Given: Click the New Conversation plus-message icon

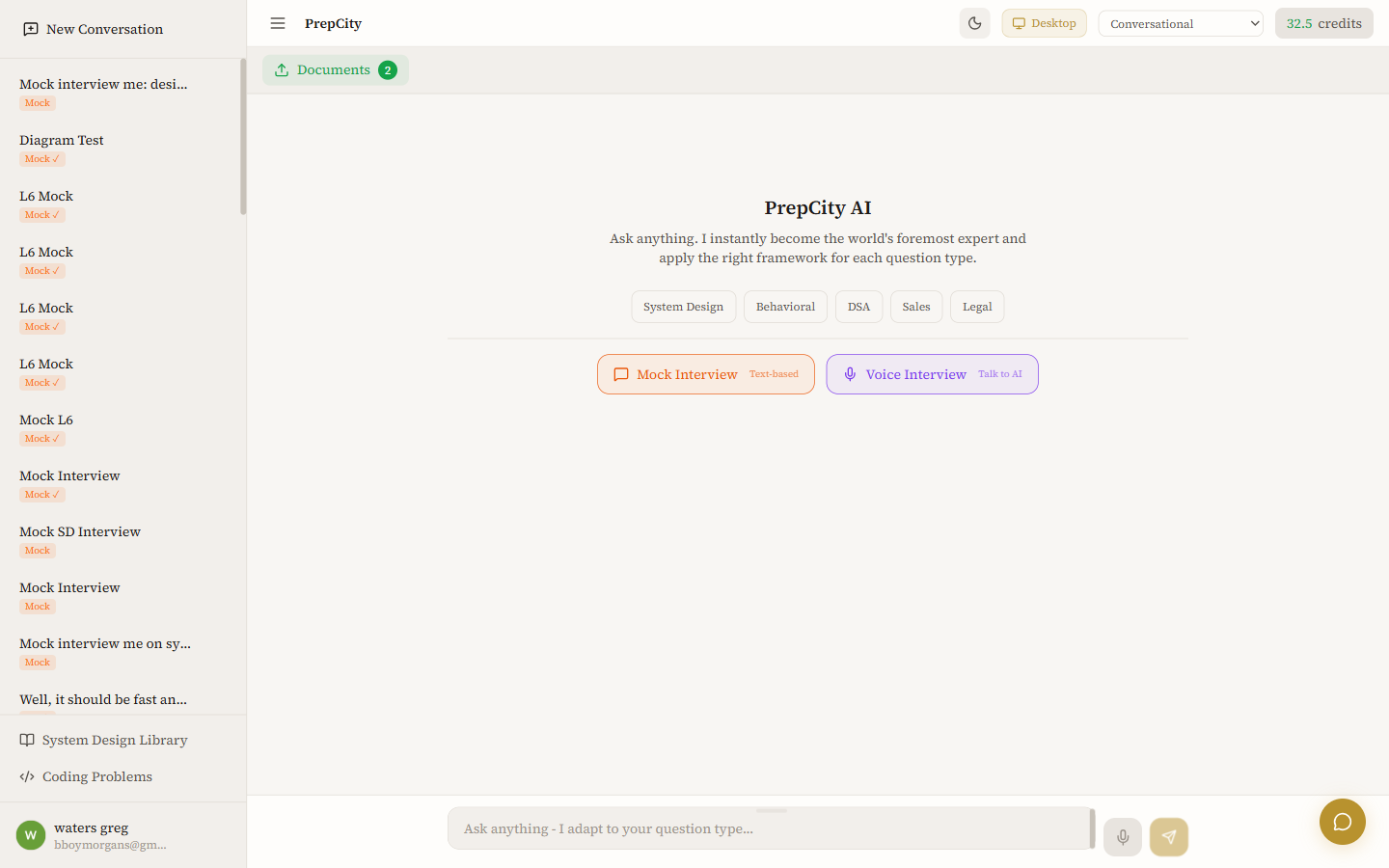Looking at the screenshot, I should coord(31,29).
